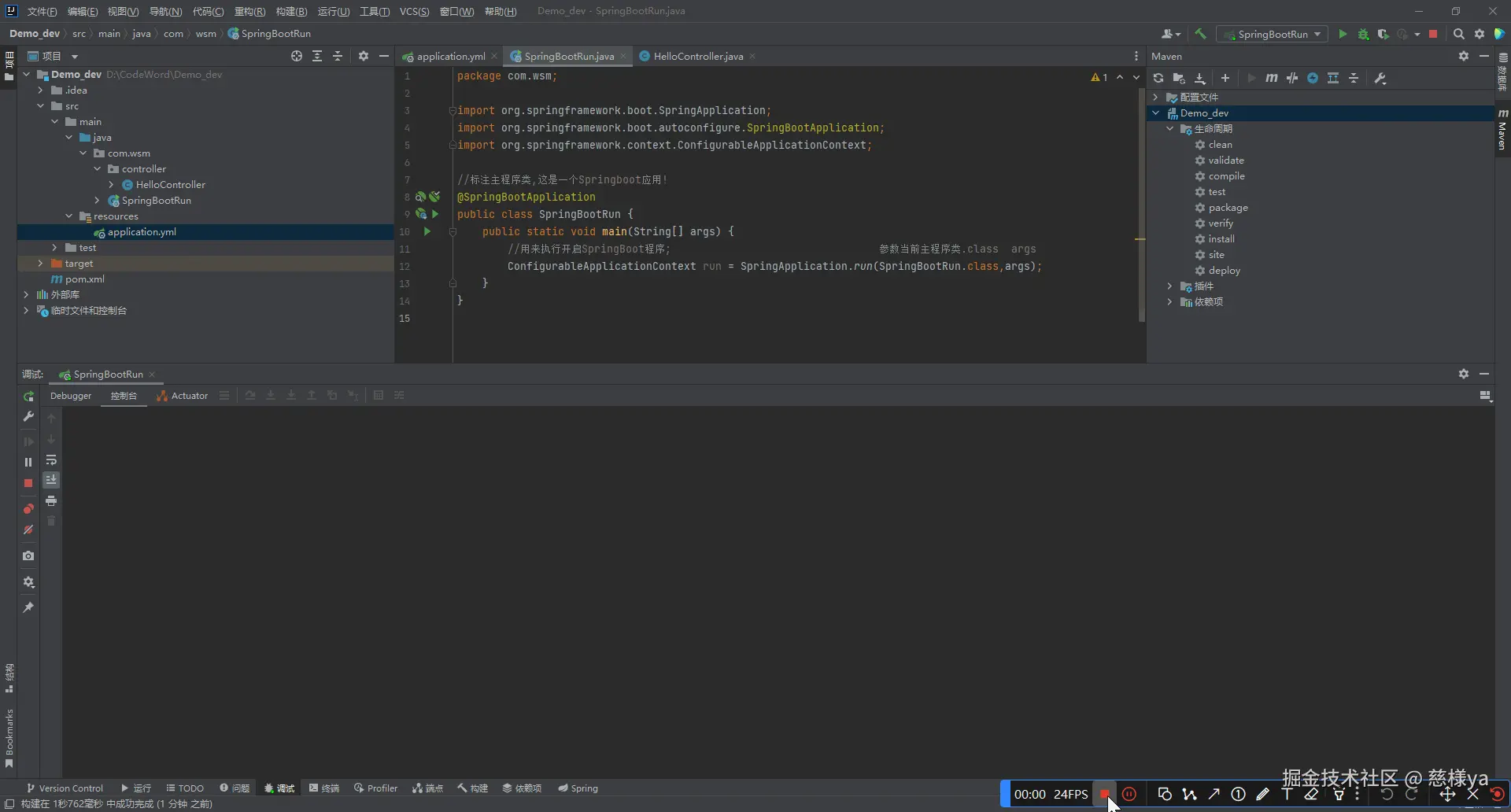The image size is (1511, 812).
Task: Switch to HelloController.java editor tab
Action: click(697, 57)
